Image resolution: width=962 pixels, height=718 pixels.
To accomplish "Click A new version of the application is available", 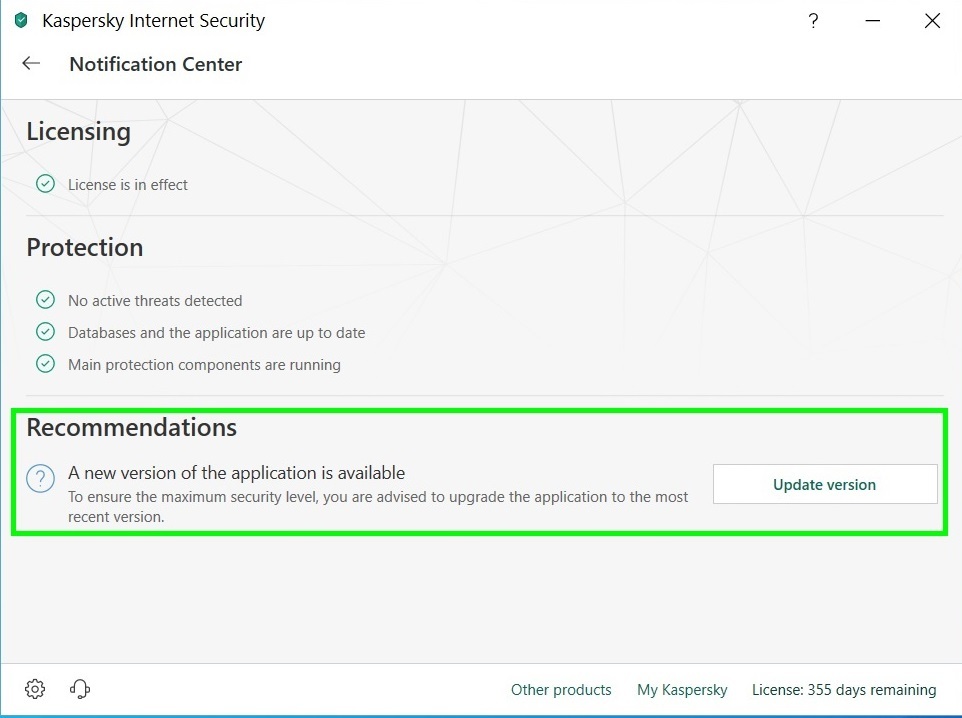I will point(236,473).
